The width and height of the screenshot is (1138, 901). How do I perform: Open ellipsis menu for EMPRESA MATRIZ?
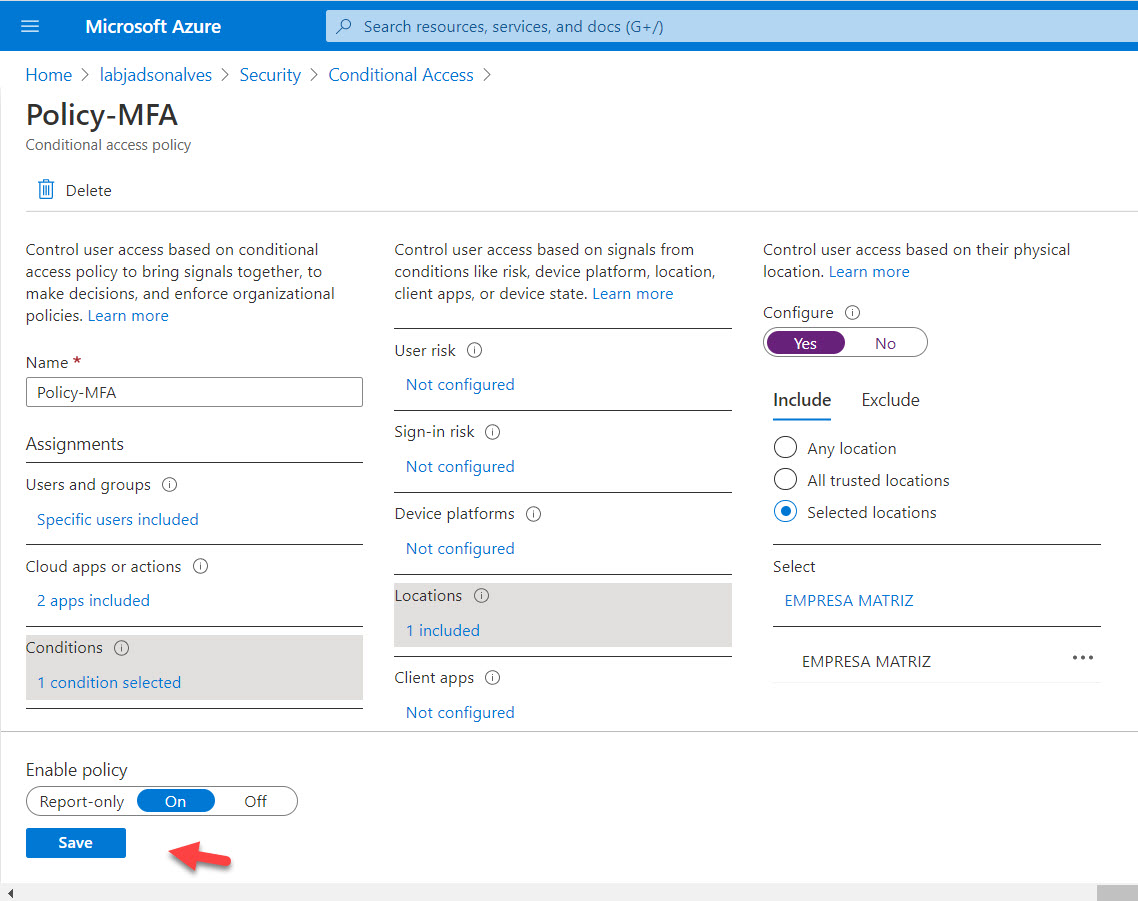coord(1082,658)
